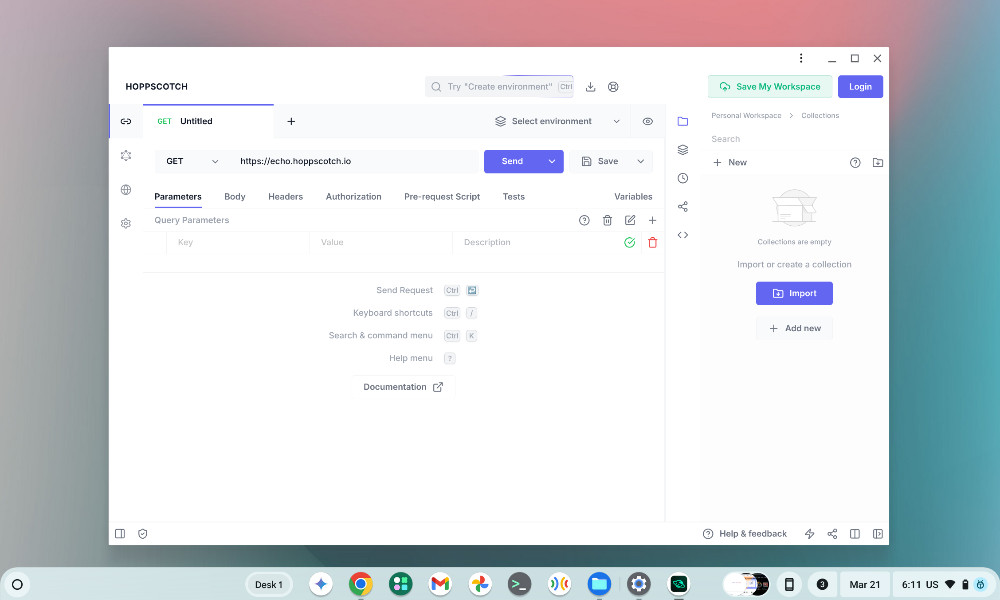The width and height of the screenshot is (1000, 600).
Task: Click the support lifebuoy icon in header
Action: click(x=613, y=87)
